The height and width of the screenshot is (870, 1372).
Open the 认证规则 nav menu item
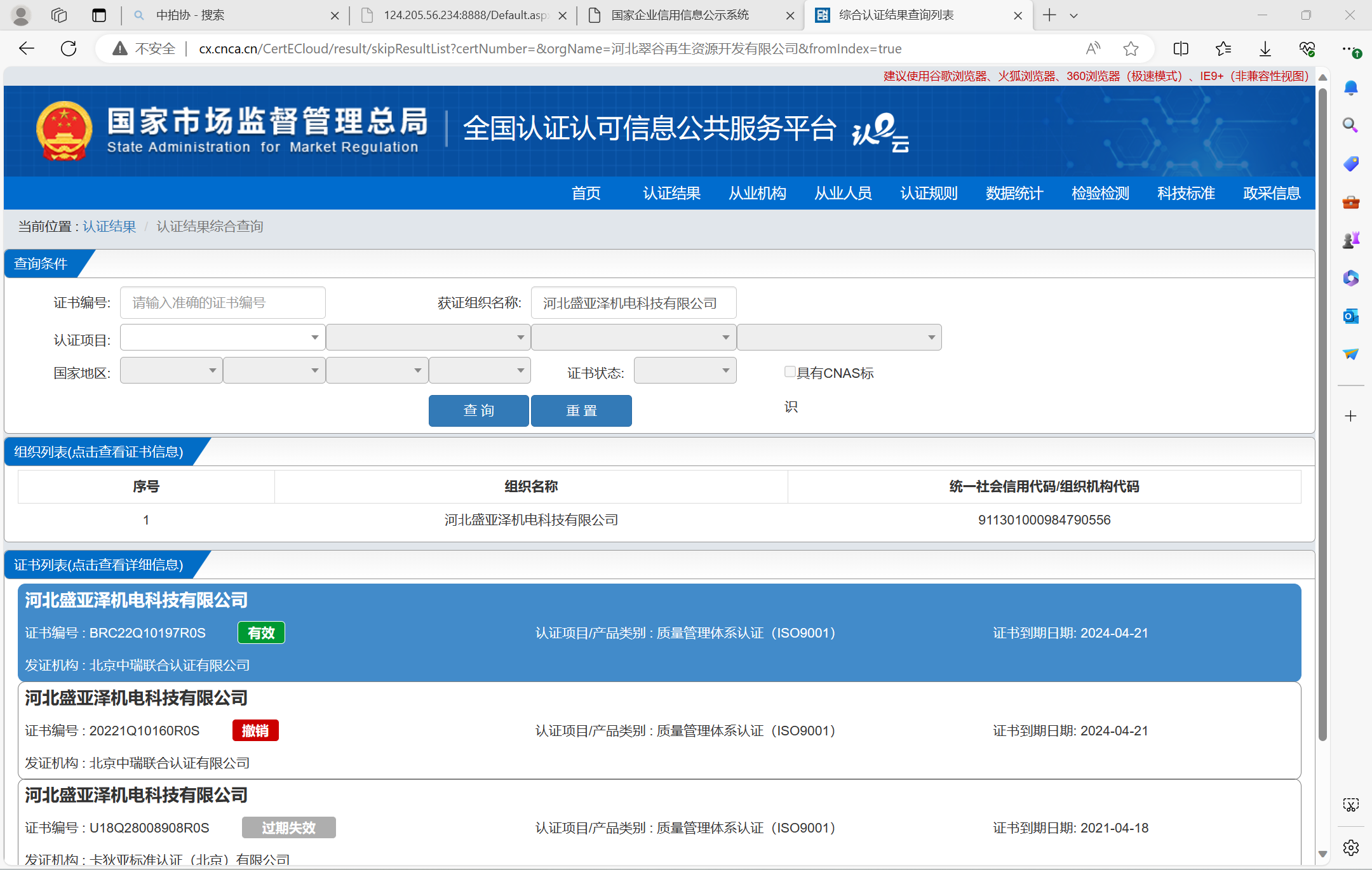click(929, 193)
